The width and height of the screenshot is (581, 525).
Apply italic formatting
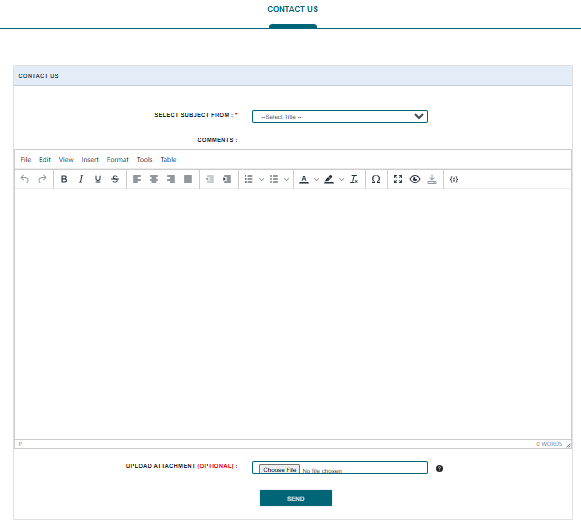point(81,179)
